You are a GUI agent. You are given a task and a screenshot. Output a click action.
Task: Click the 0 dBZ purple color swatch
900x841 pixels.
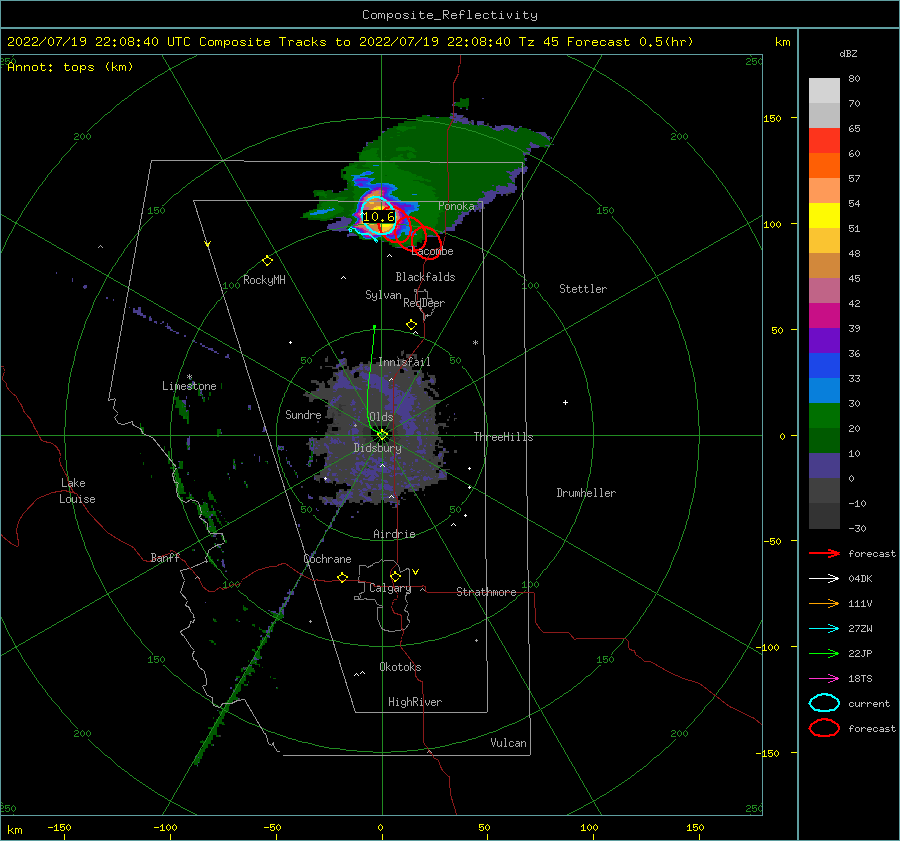(824, 466)
